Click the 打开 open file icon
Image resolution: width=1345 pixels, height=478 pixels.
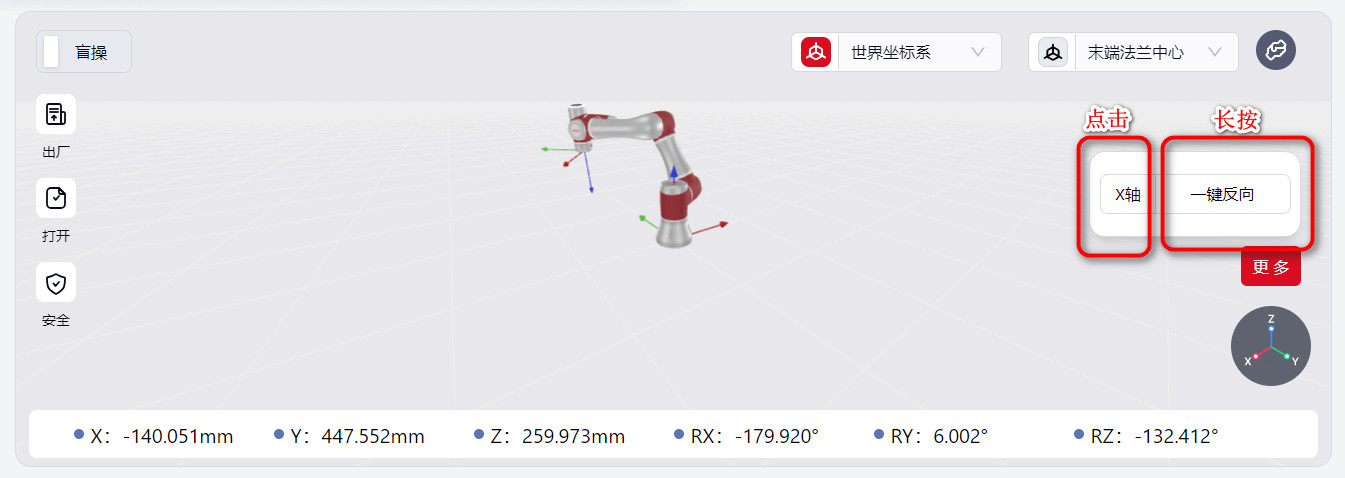[x=56, y=199]
